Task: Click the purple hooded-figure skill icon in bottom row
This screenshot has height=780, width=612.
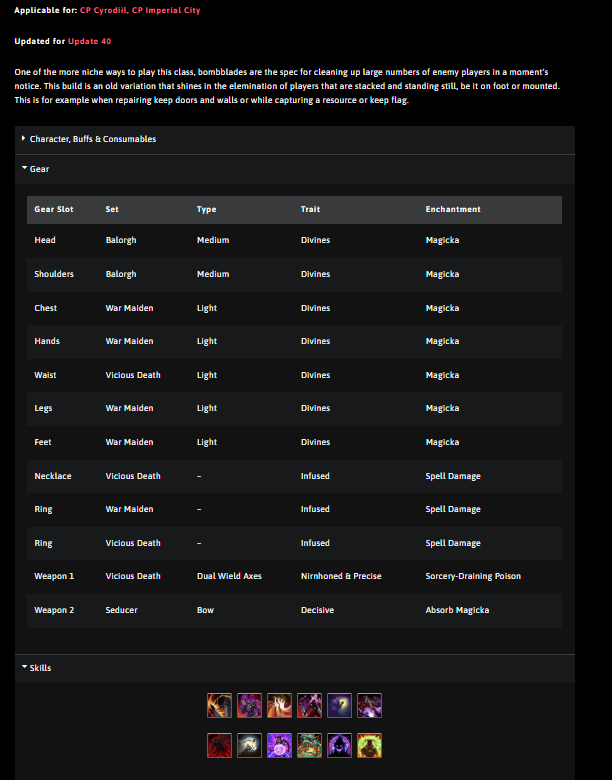Action: tap(340, 745)
